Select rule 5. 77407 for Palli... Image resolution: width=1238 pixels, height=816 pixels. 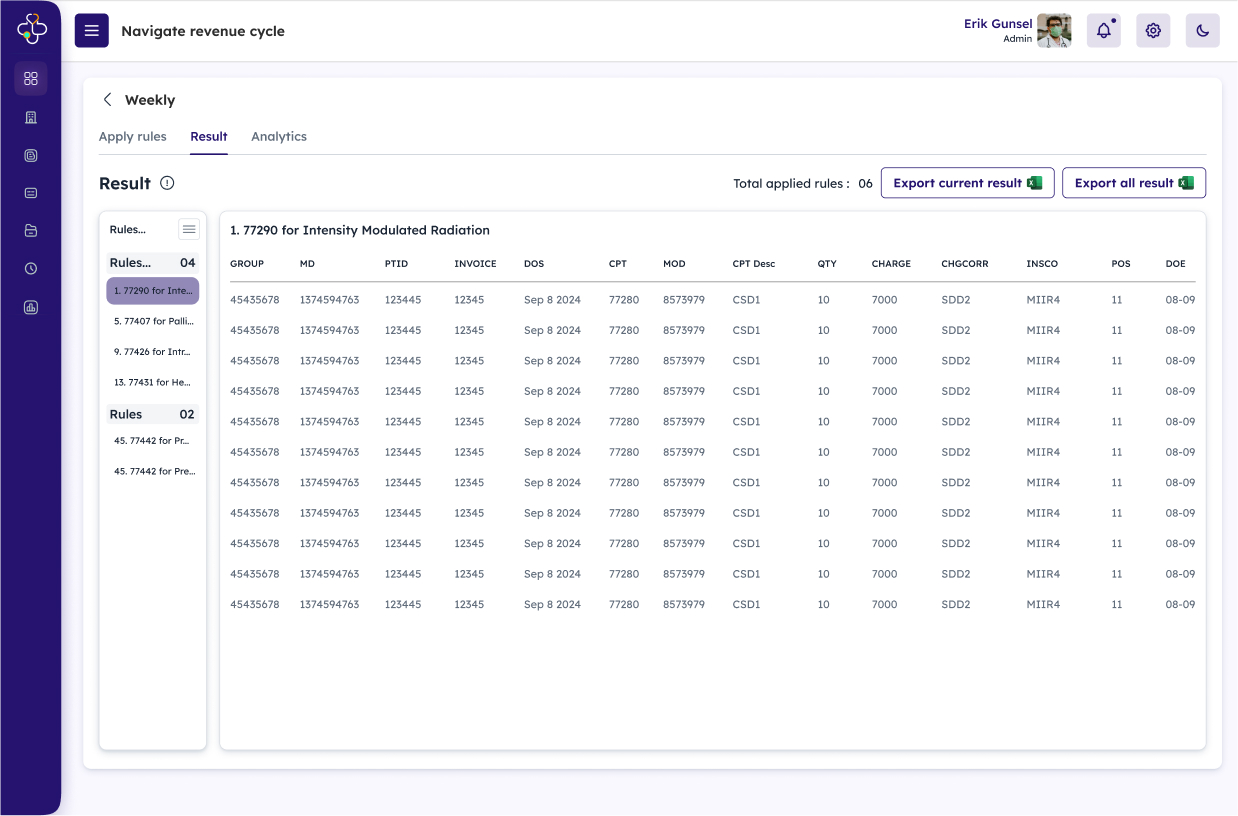tap(153, 322)
